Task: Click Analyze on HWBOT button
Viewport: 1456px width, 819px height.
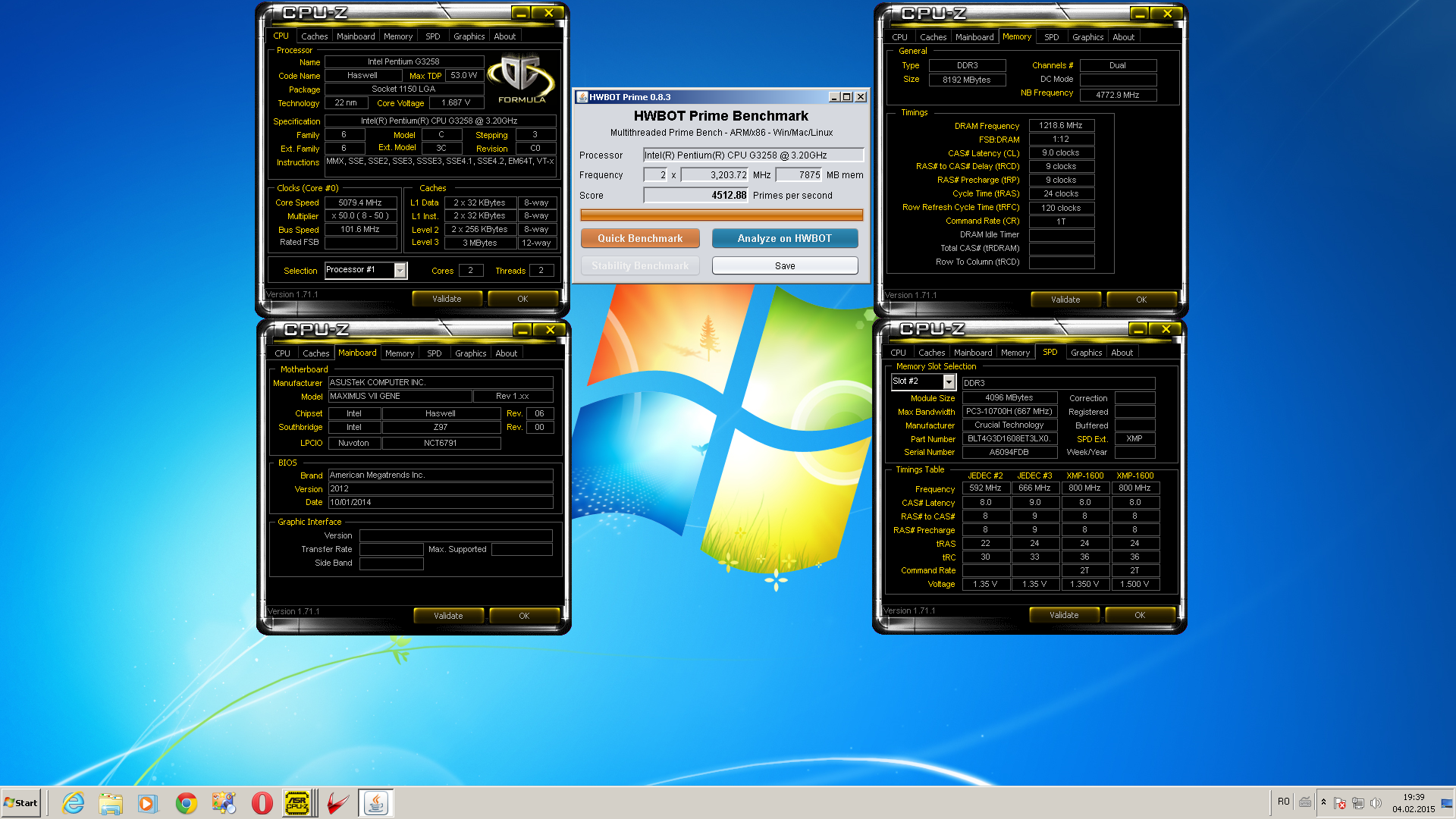Action: click(785, 238)
